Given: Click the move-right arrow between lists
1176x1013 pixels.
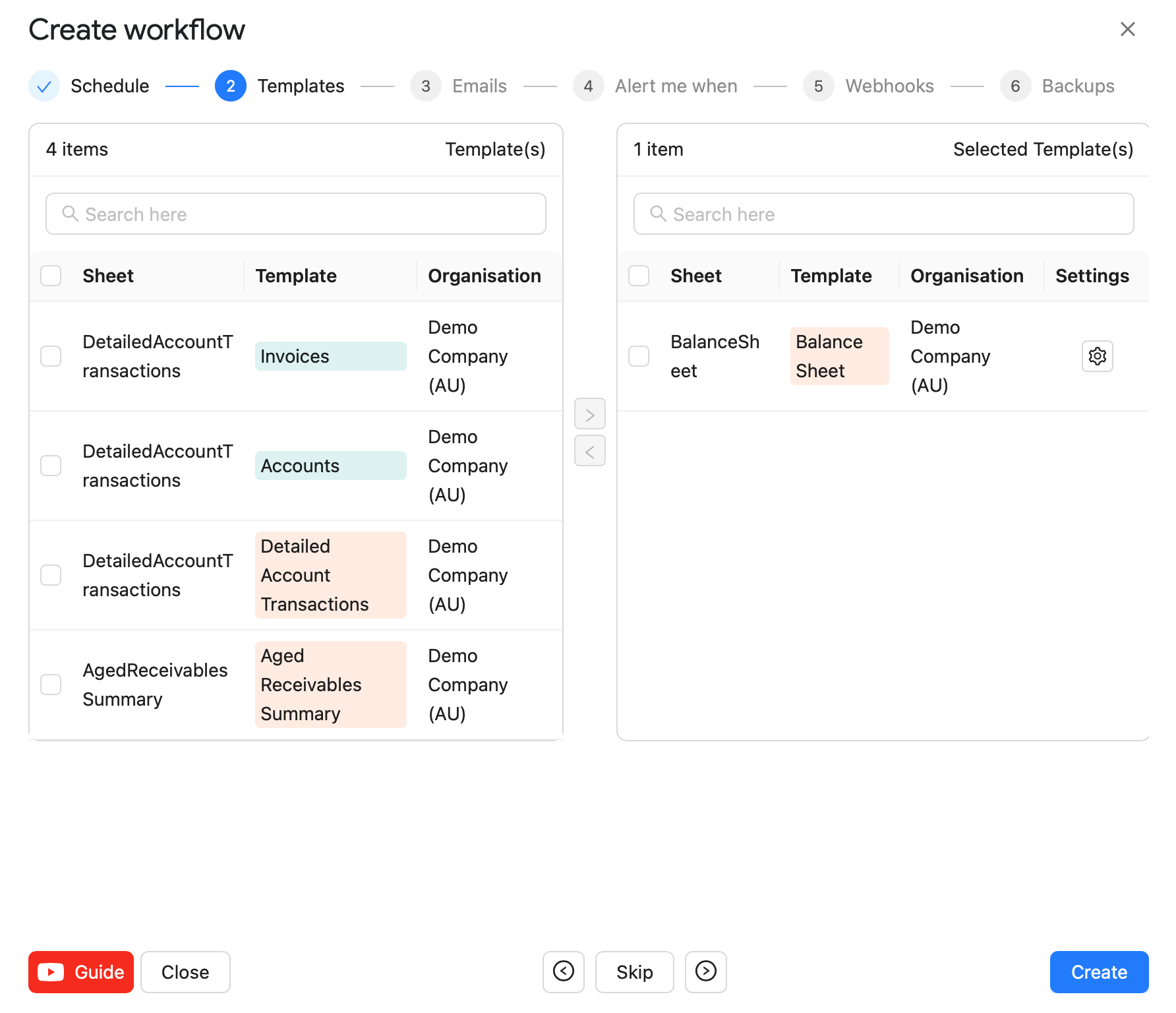Looking at the screenshot, I should (x=589, y=414).
